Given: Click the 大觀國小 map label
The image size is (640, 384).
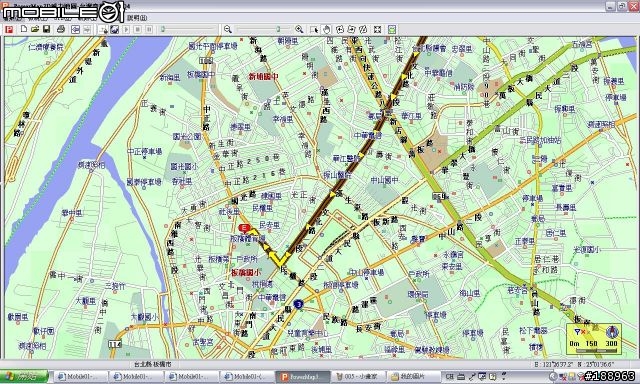Looking at the screenshot, I should tap(144, 317).
